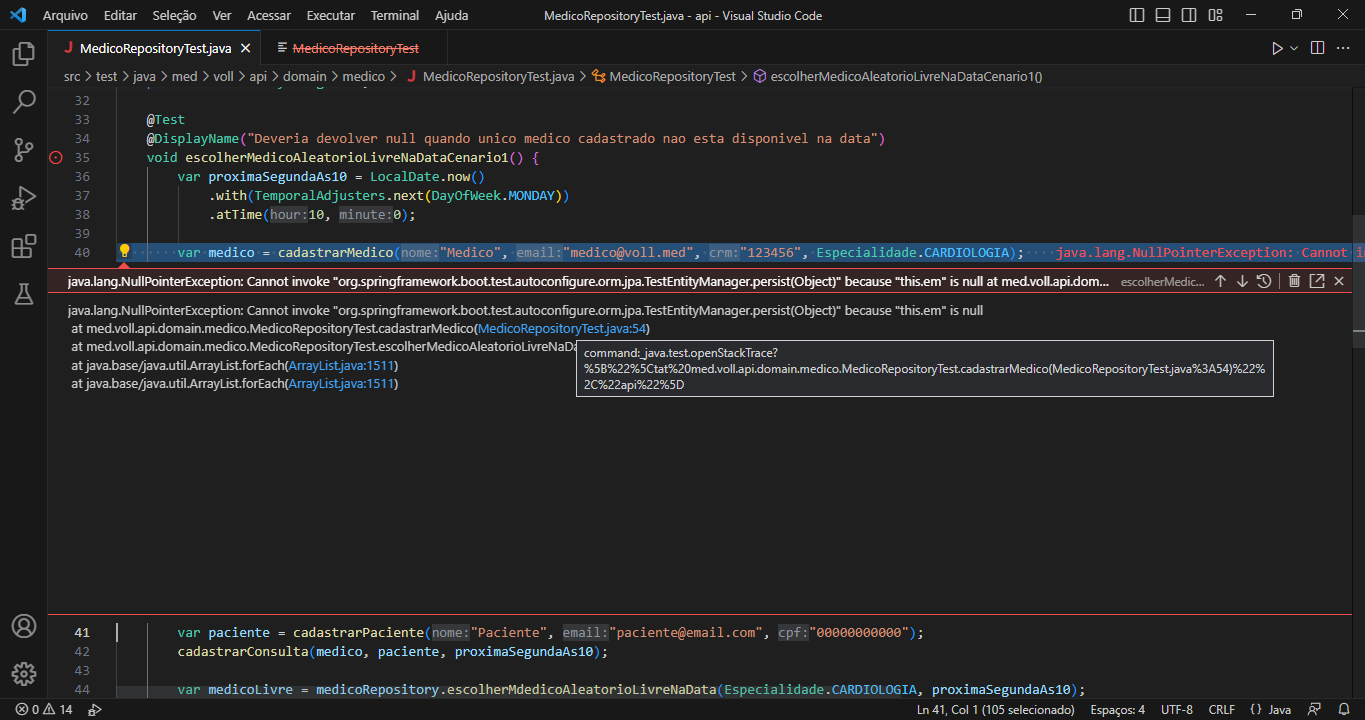Screen dimensions: 1365x720
Task: Open breadcrumb dropdown for 'medico' folder
Action: point(364,76)
